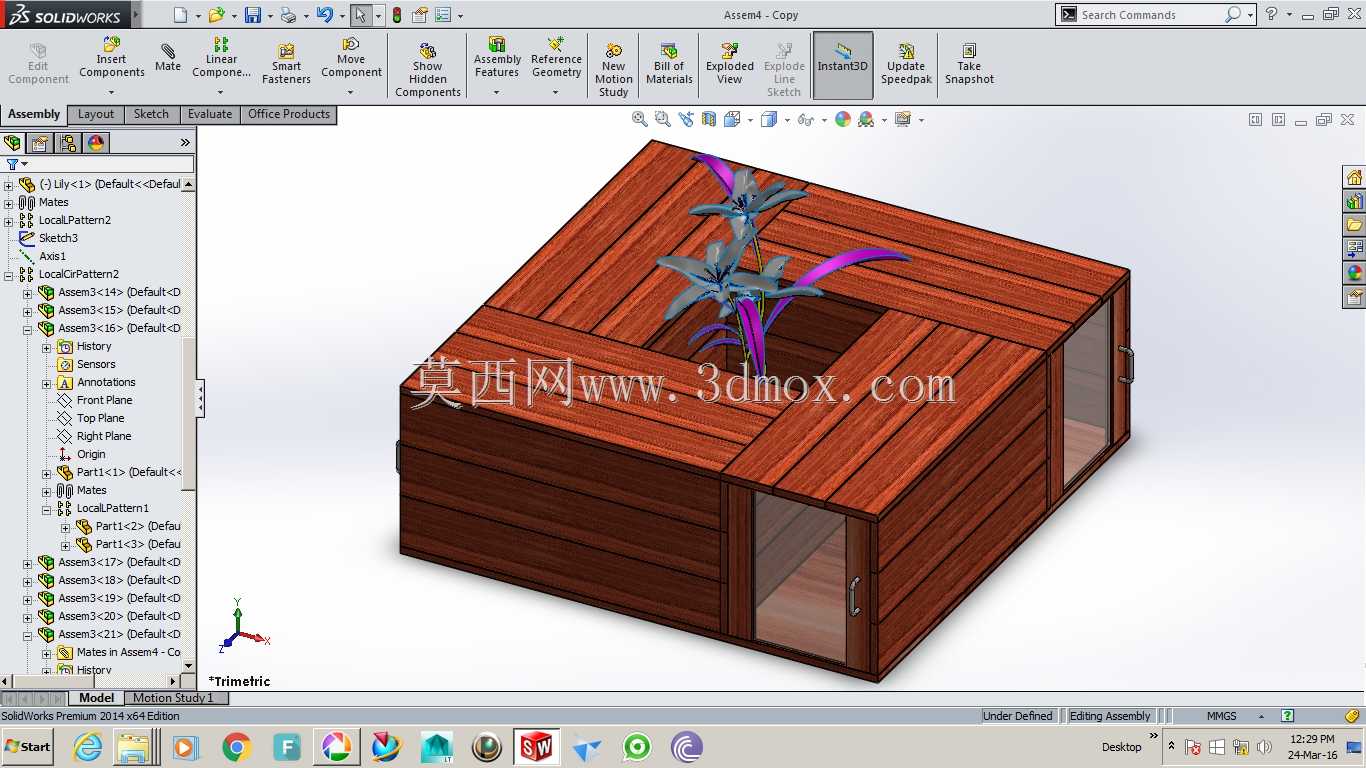Open the ConfigurationManager panel tab
Image resolution: width=1366 pixels, height=768 pixels.
click(68, 142)
